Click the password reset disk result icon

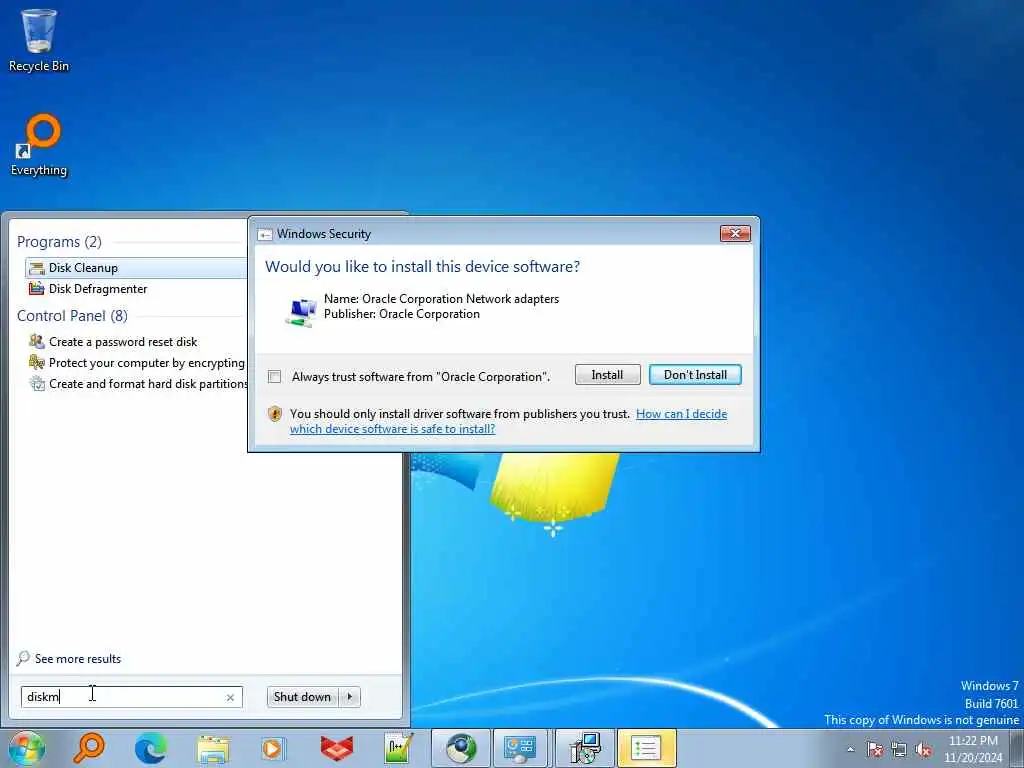click(37, 341)
